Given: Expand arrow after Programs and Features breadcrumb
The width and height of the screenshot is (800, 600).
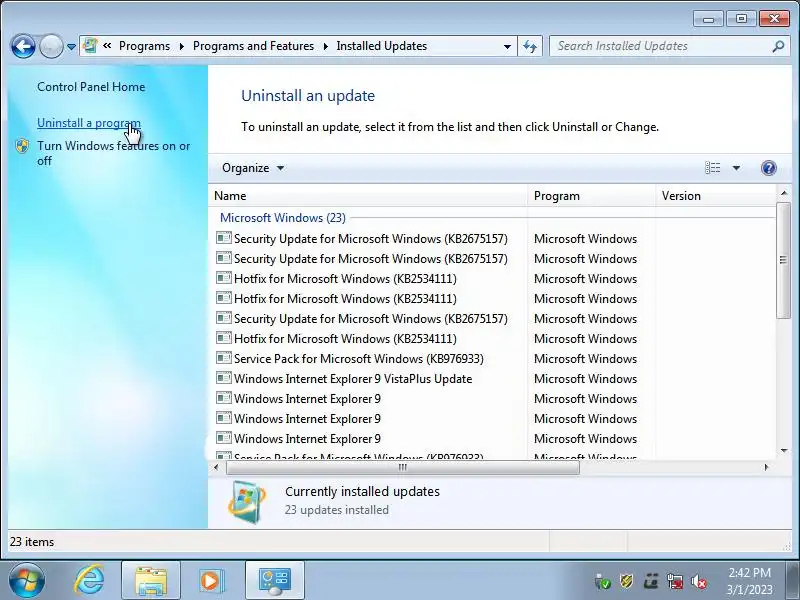Looking at the screenshot, I should pos(326,46).
